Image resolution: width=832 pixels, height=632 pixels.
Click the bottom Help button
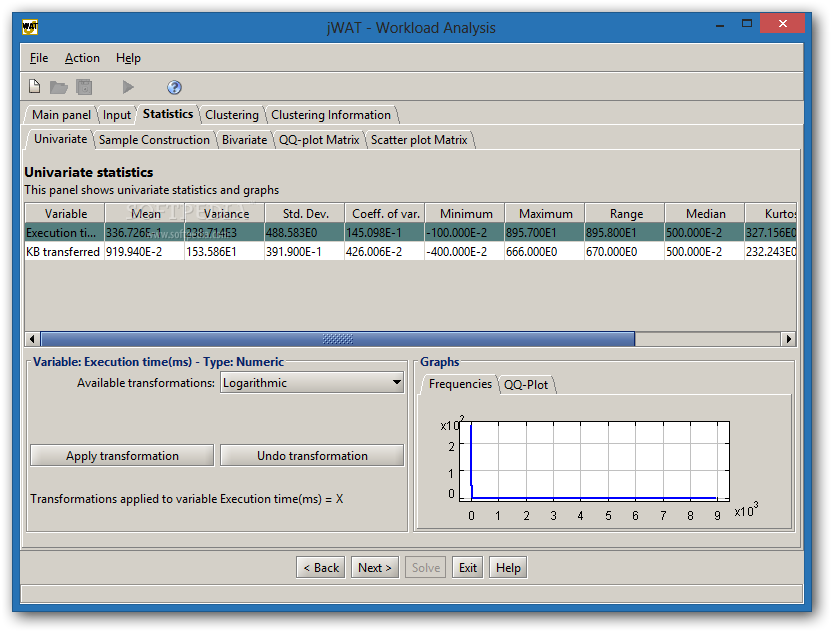click(508, 568)
